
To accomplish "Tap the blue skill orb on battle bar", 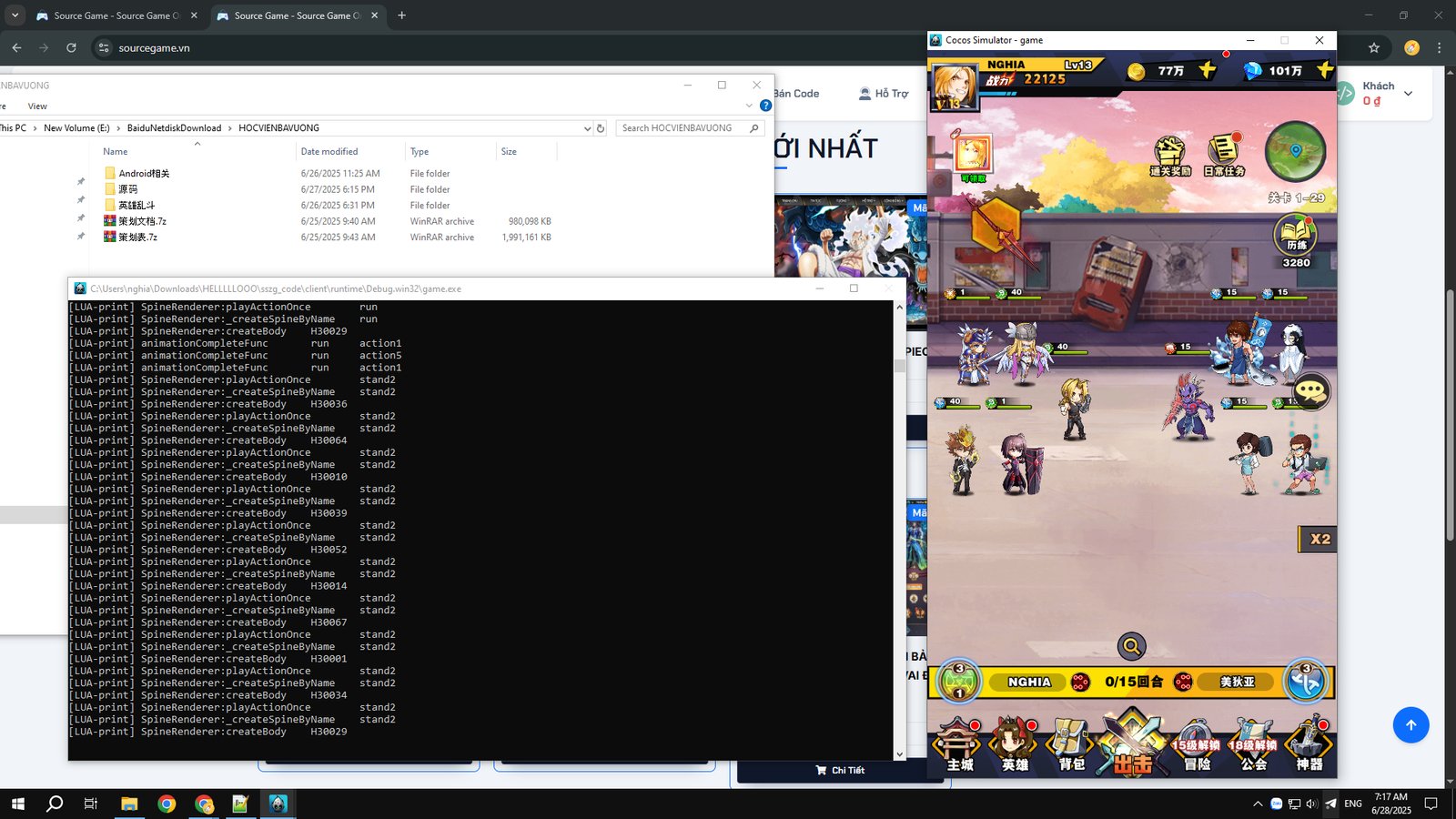I will click(x=1305, y=681).
